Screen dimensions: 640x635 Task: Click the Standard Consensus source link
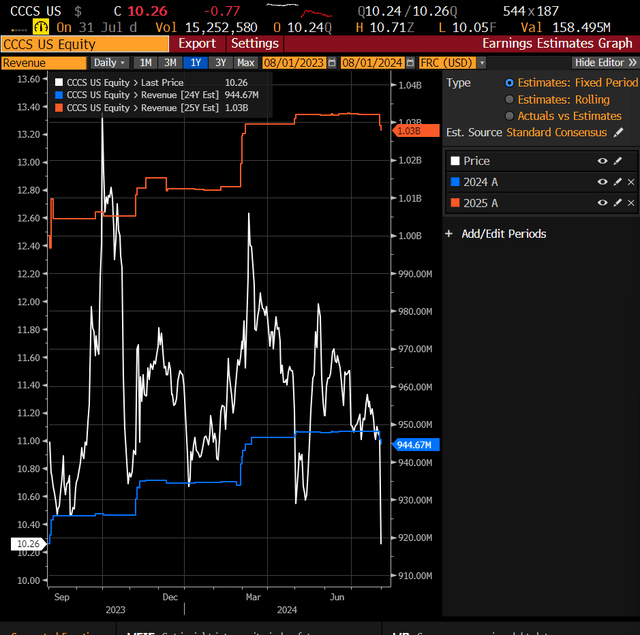coord(556,133)
